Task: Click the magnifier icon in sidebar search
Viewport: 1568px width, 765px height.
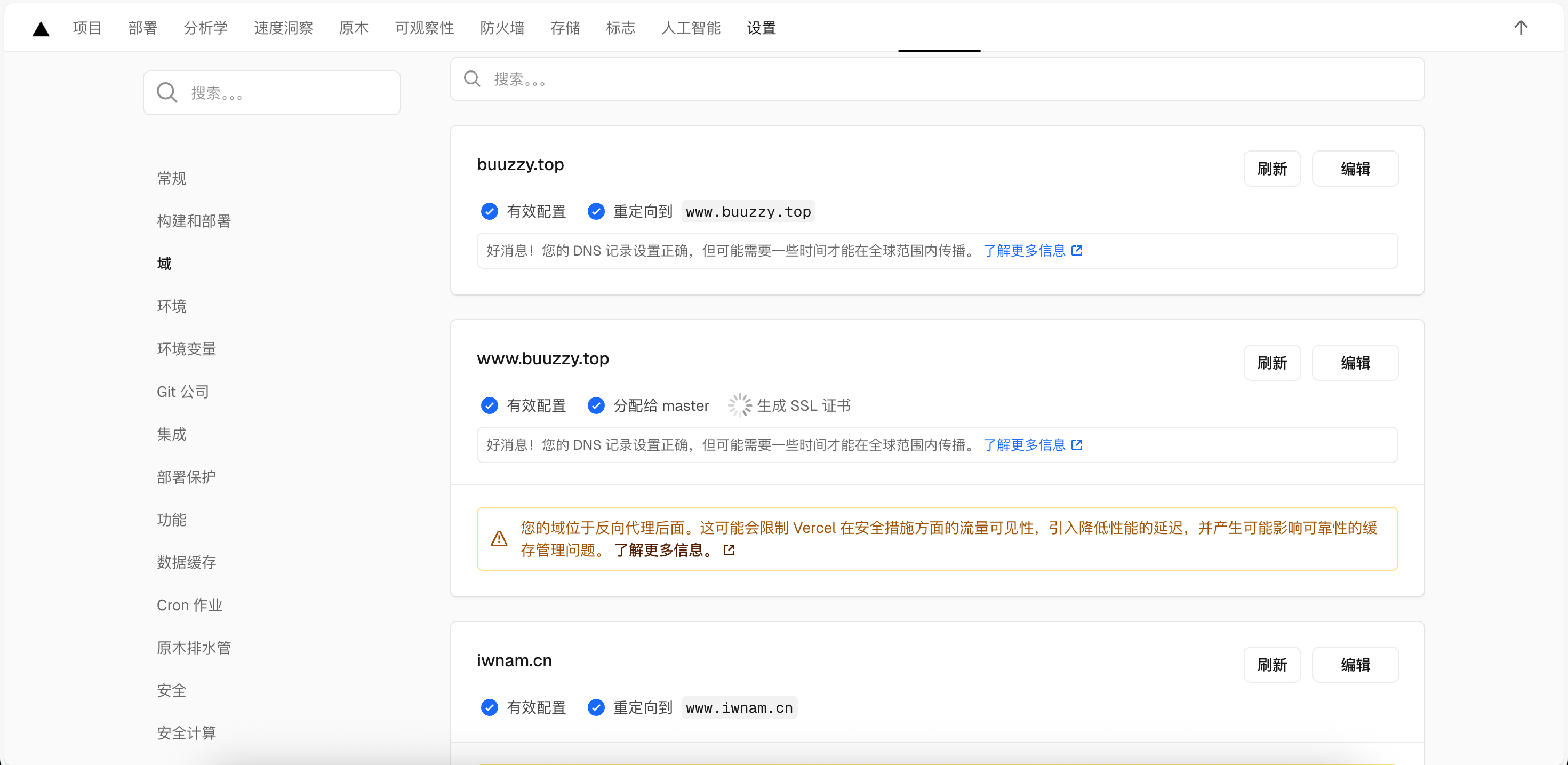Action: (x=167, y=93)
